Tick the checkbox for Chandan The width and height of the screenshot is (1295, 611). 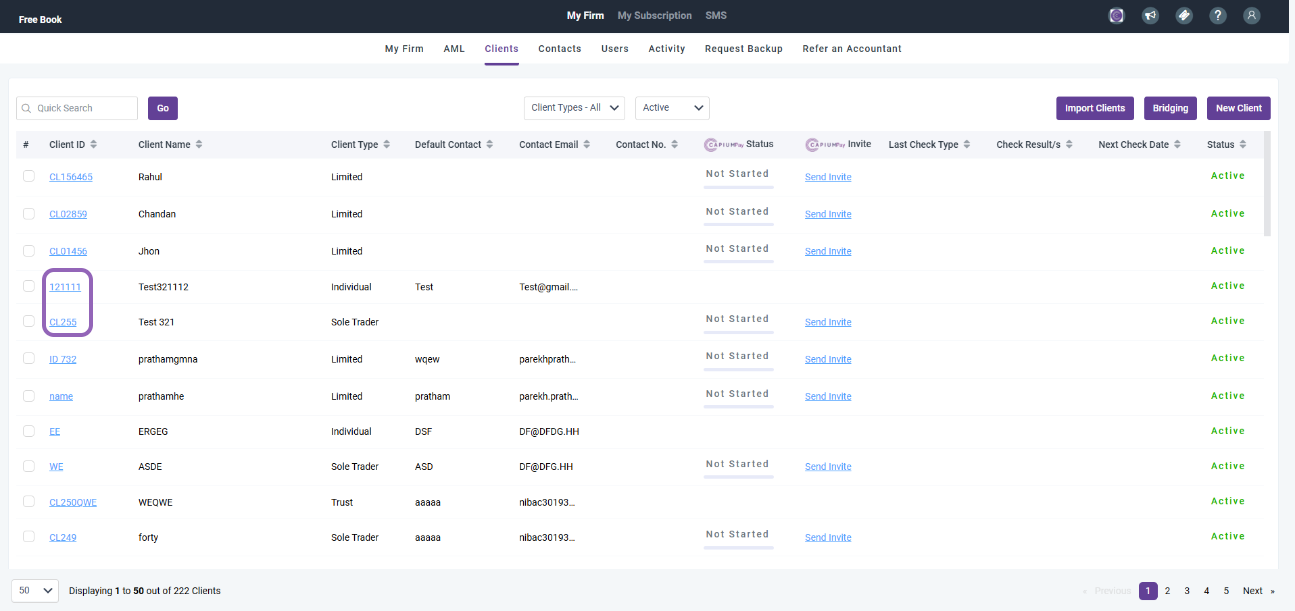(28, 214)
